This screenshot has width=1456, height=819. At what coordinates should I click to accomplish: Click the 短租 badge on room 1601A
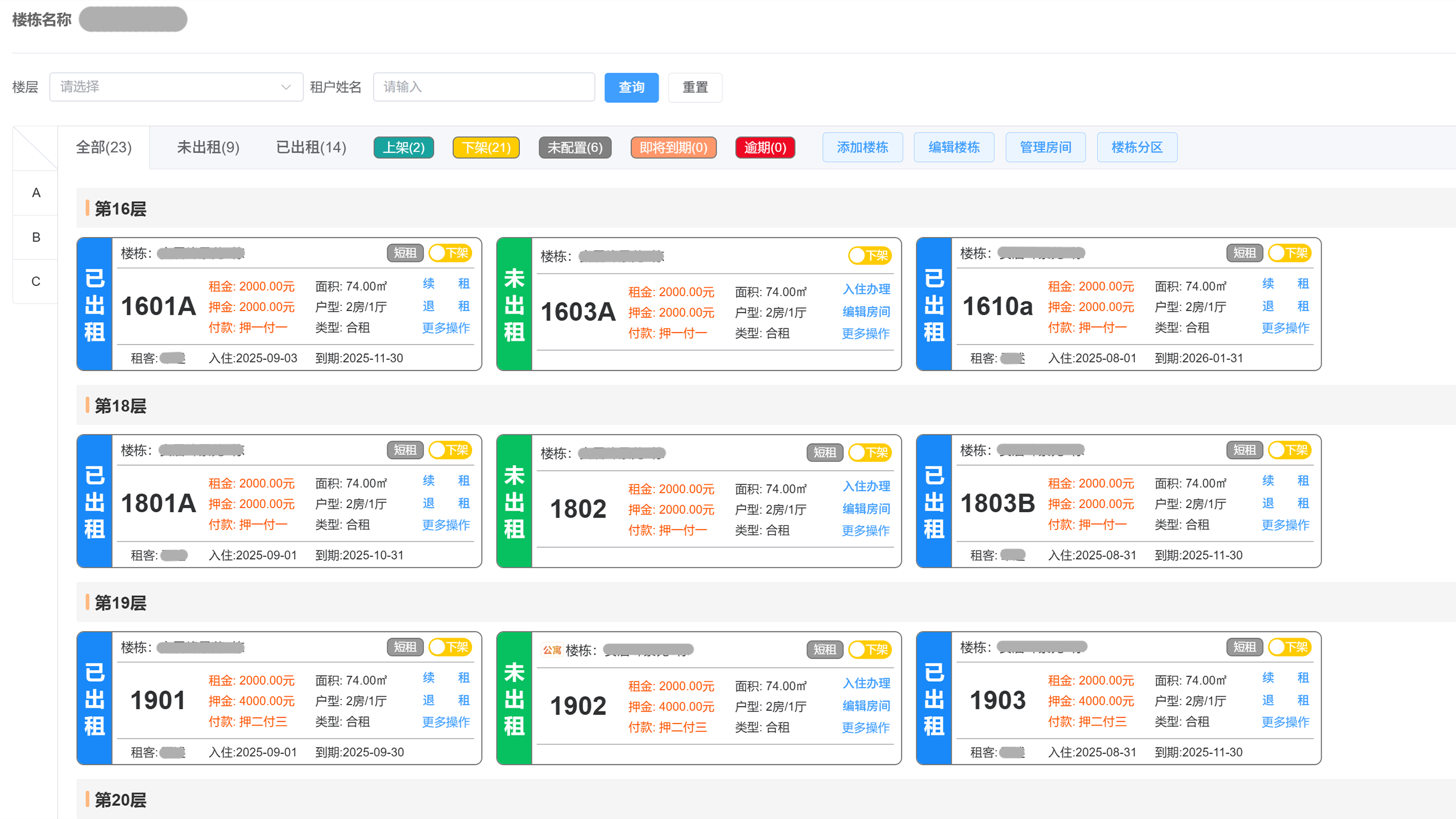(405, 253)
